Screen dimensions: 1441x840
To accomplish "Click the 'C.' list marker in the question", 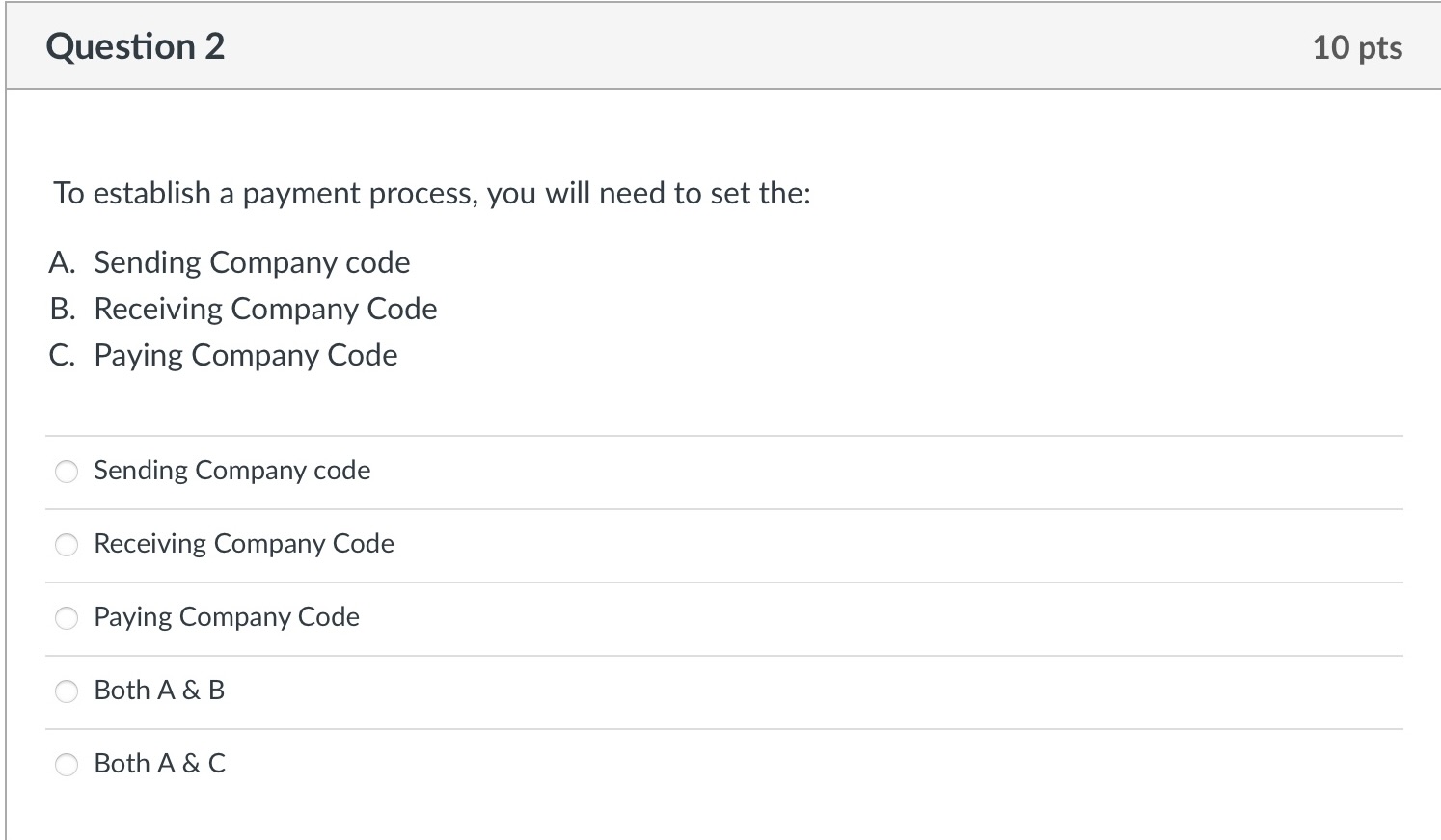I will tap(62, 355).
